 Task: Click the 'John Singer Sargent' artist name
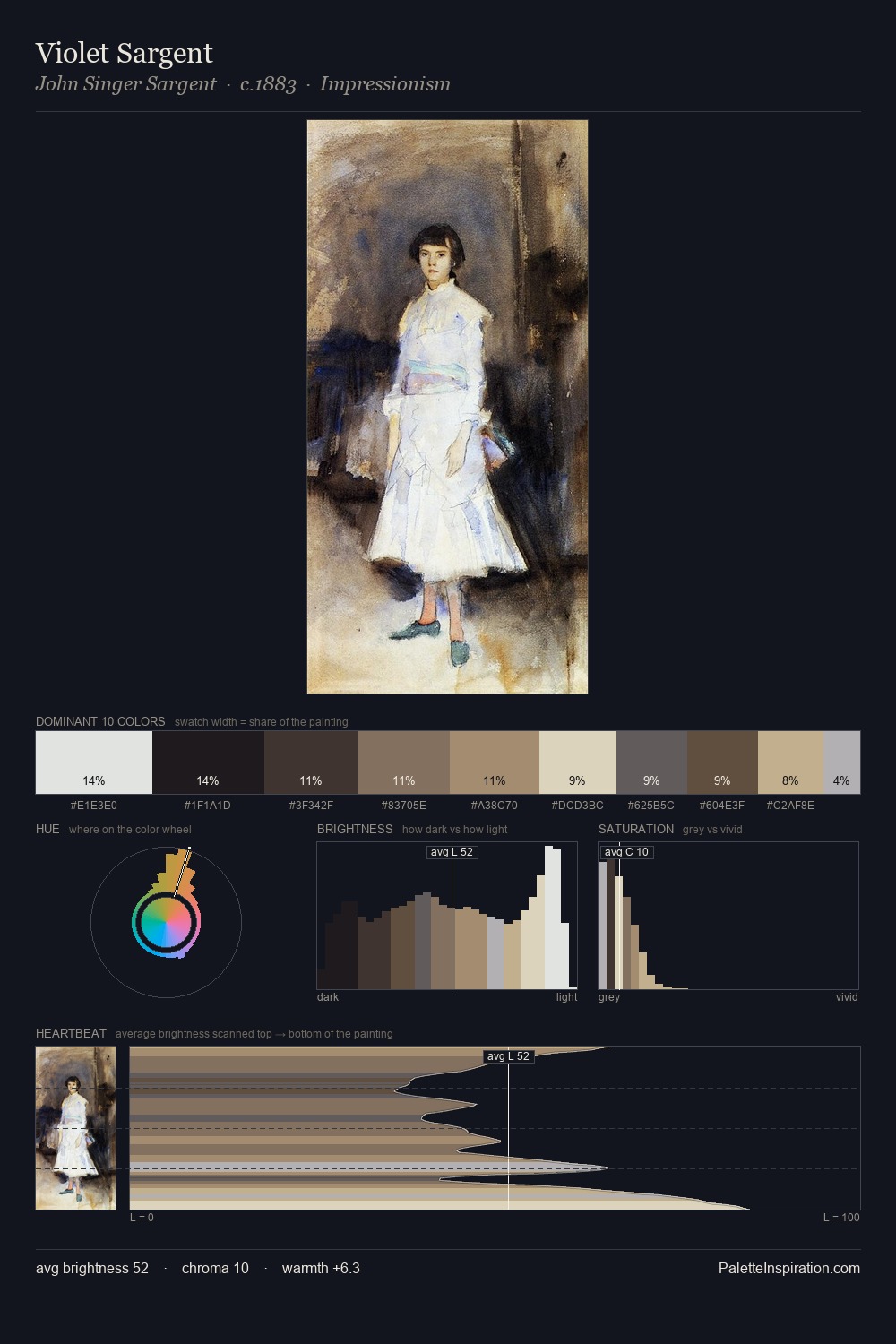125,84
